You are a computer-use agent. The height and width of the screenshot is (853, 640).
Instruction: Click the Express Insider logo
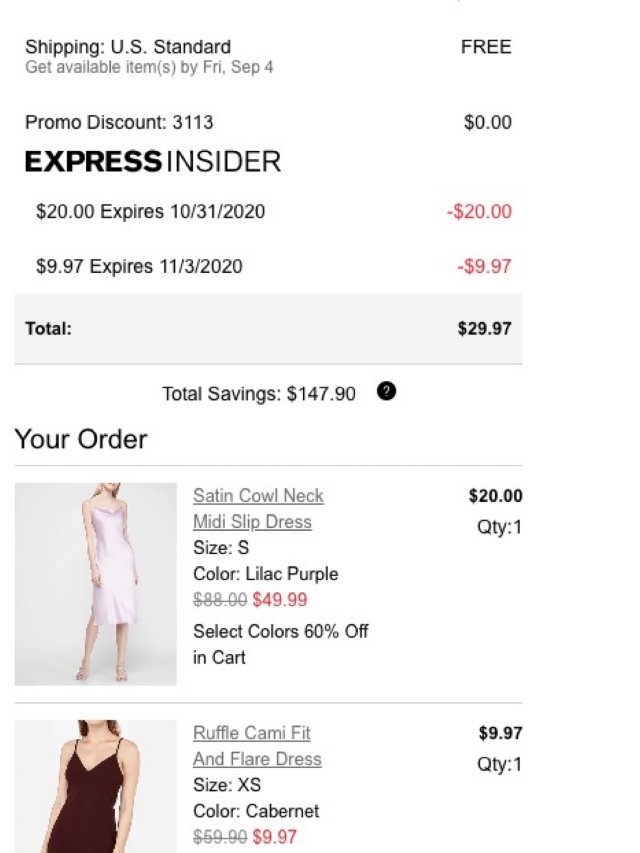point(153,162)
